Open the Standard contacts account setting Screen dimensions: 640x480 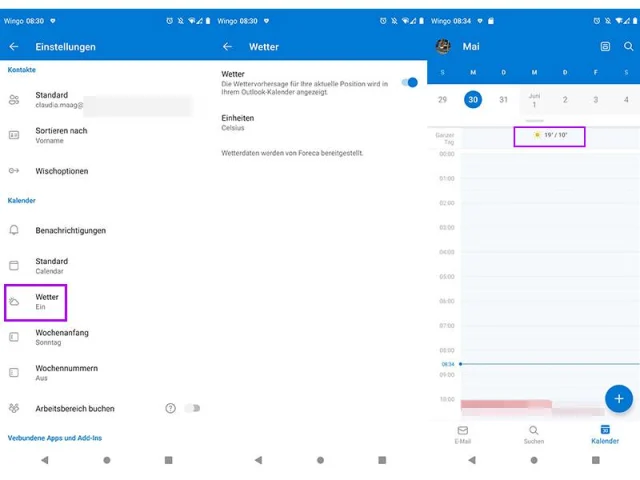point(107,100)
